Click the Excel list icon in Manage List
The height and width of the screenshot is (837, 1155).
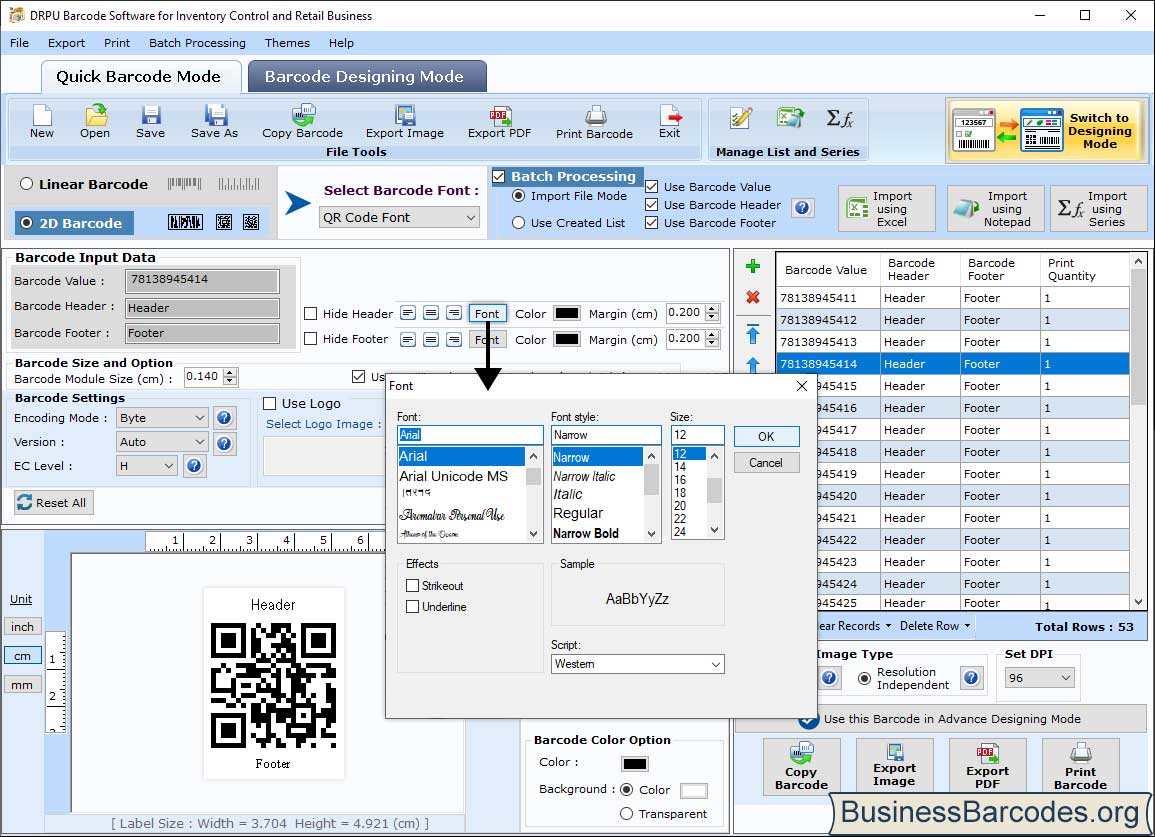(x=790, y=118)
